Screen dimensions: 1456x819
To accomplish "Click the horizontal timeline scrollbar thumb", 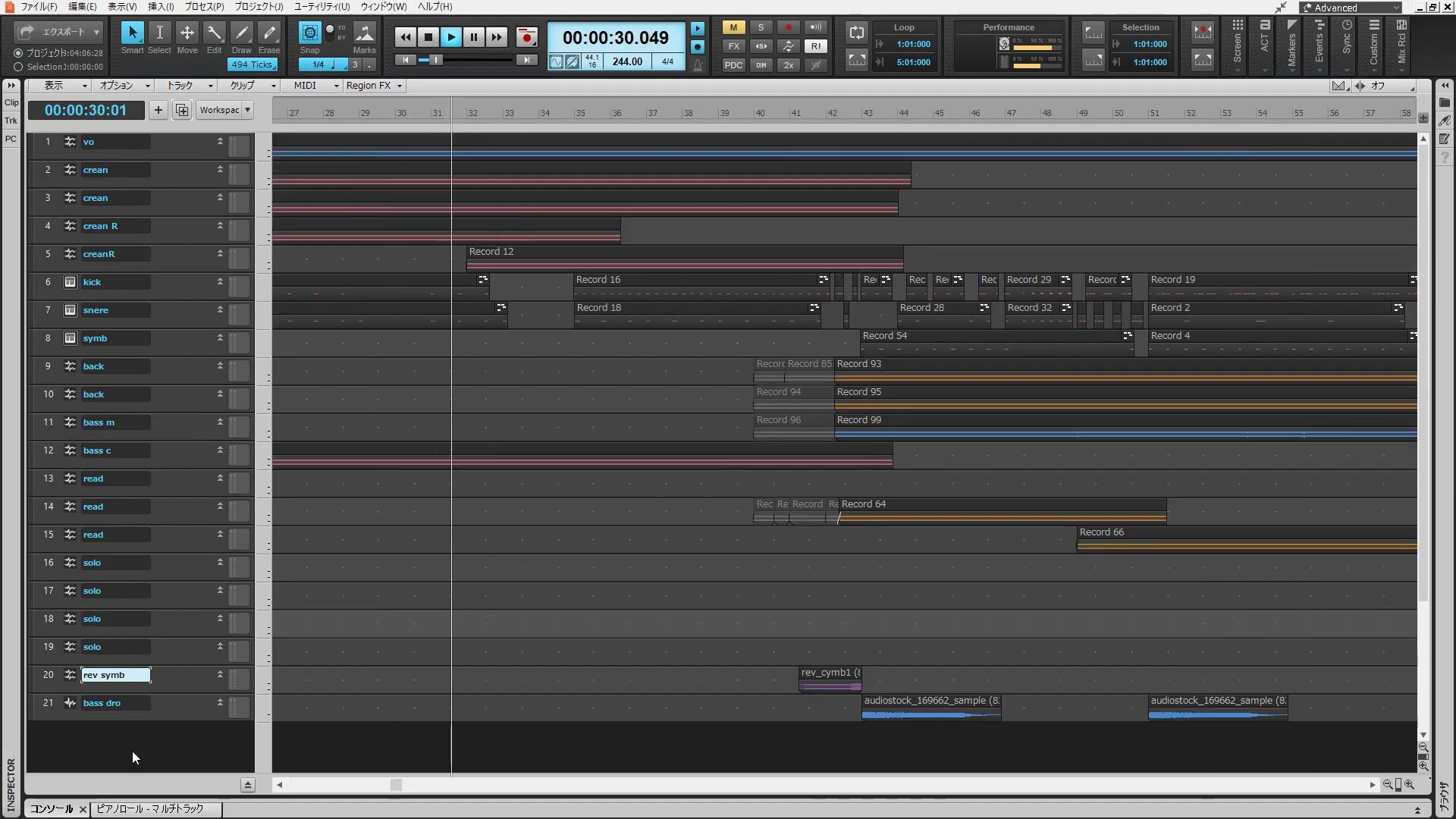I will click(x=396, y=785).
